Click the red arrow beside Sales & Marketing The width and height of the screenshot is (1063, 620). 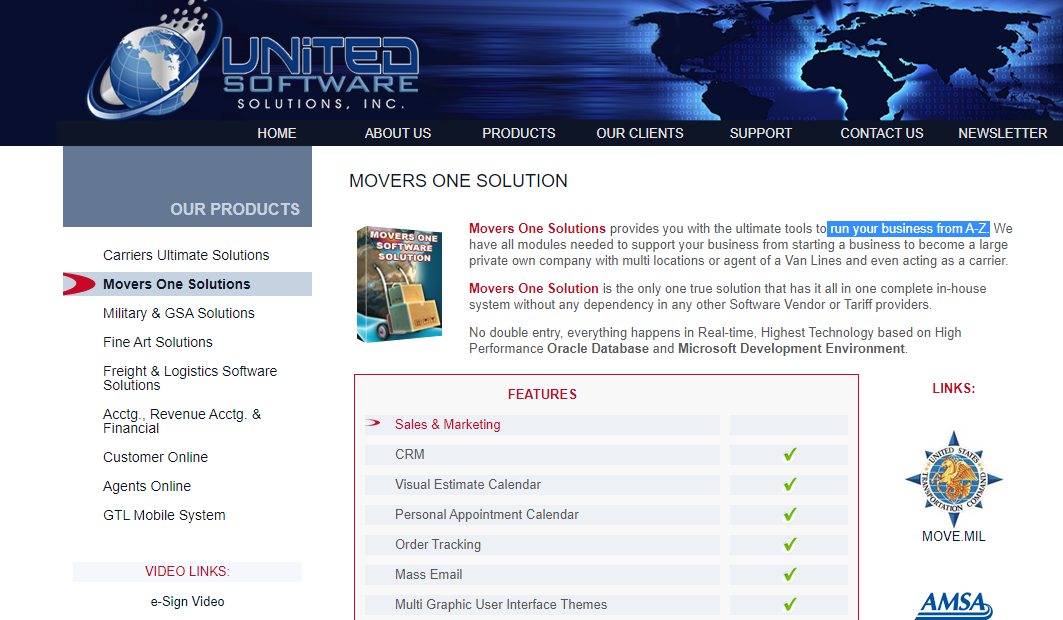(373, 423)
